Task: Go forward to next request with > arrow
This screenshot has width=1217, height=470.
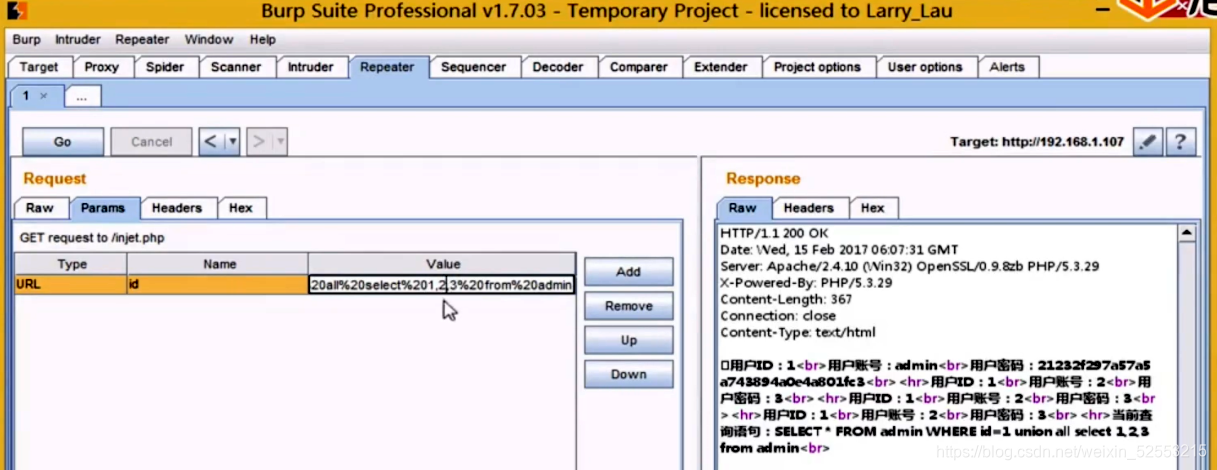Action: pyautogui.click(x=258, y=142)
